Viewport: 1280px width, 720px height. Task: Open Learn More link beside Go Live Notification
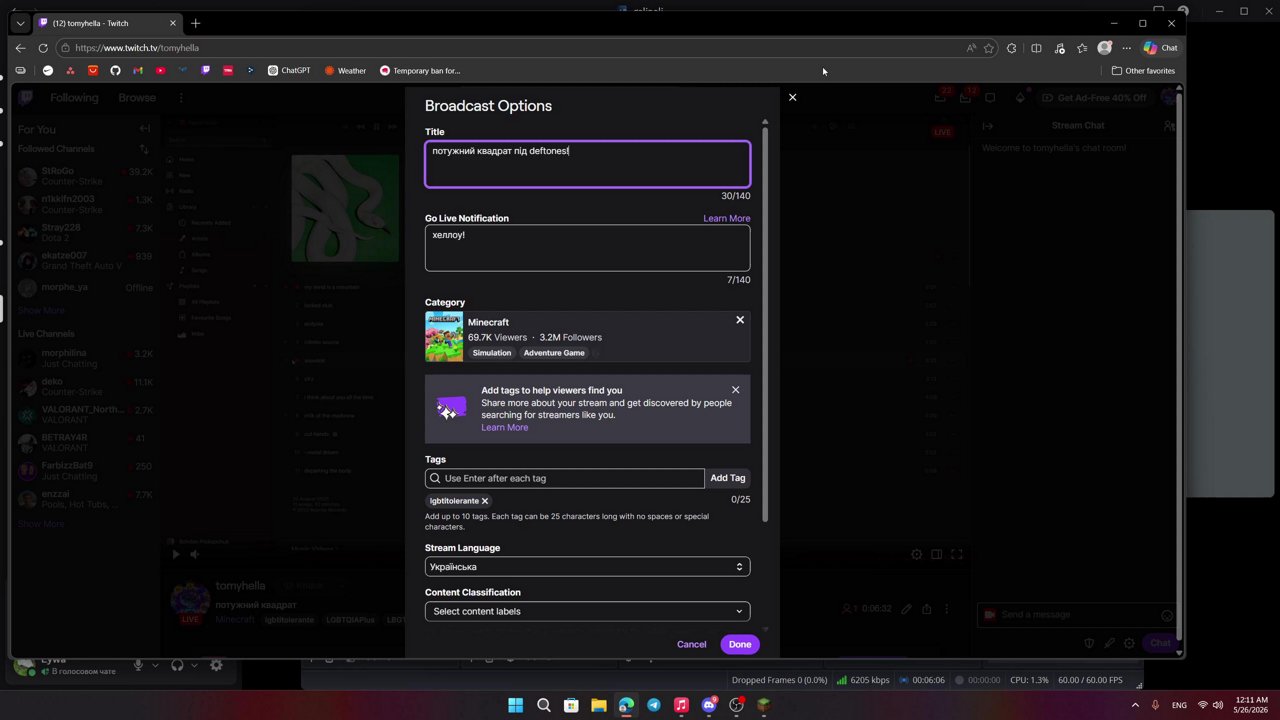[x=726, y=218]
